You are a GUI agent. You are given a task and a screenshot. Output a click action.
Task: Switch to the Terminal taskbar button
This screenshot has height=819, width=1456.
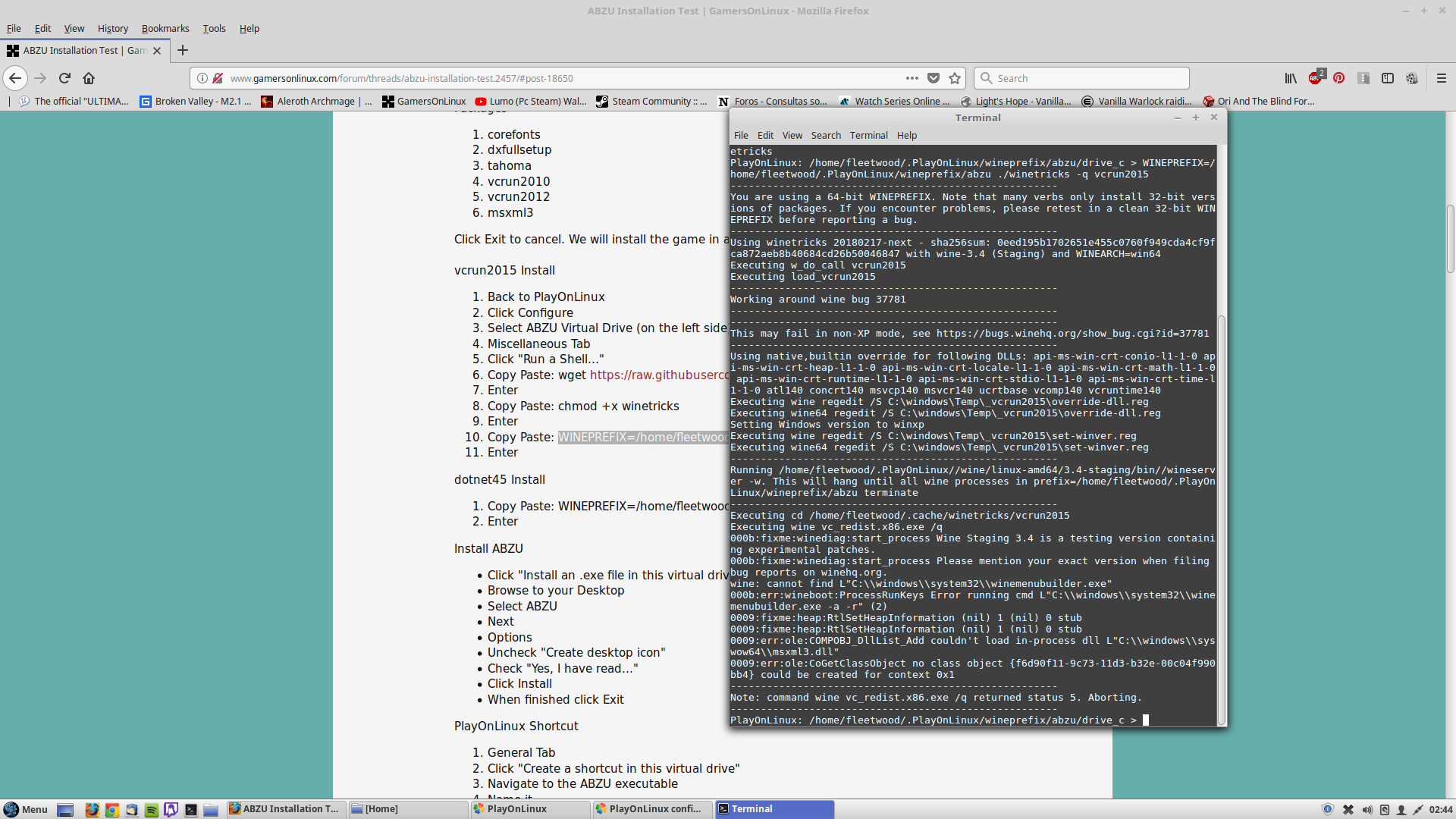[x=775, y=809]
